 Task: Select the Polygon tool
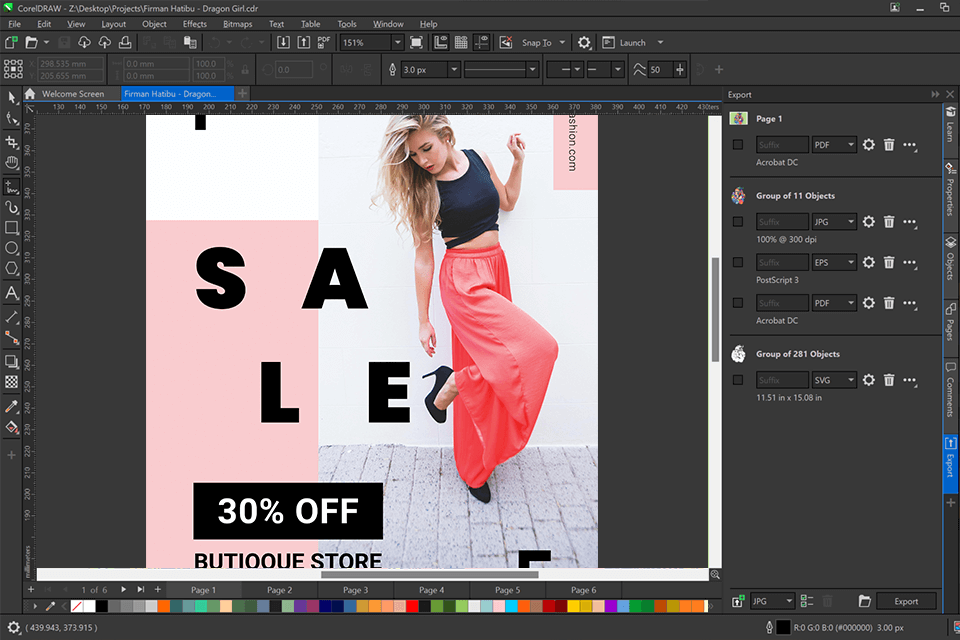click(x=12, y=269)
